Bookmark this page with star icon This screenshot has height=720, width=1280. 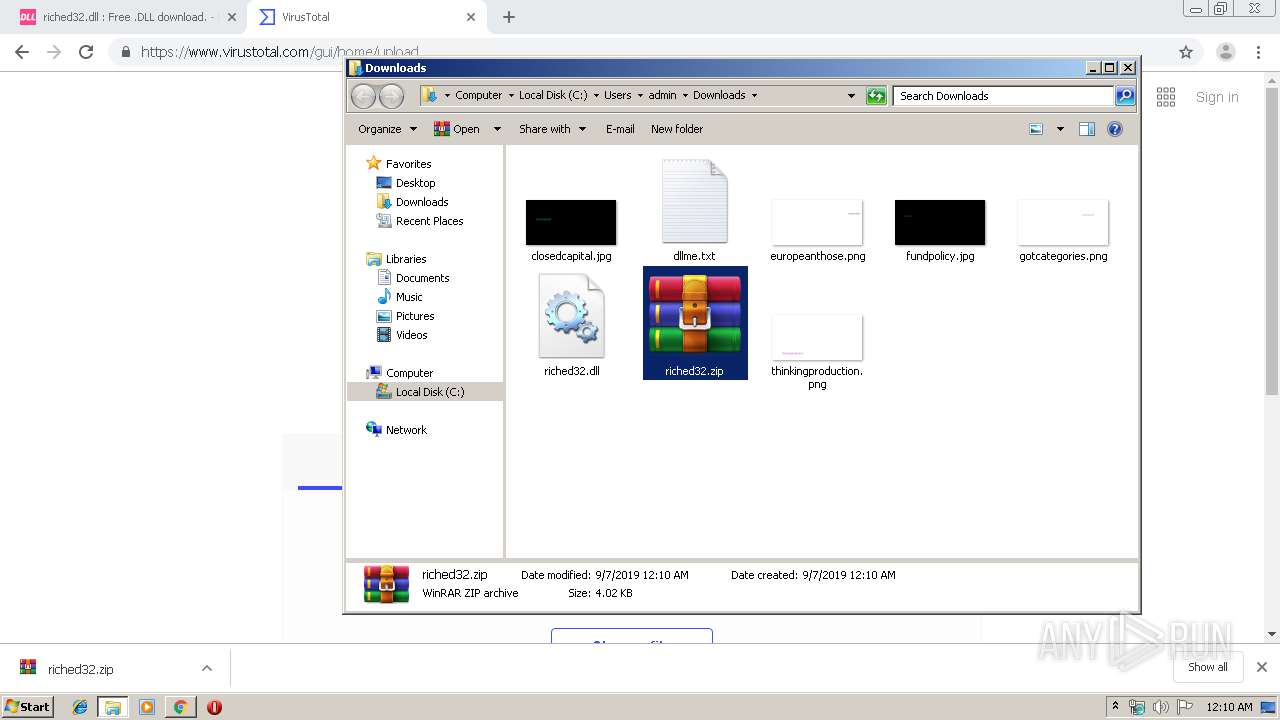(x=1186, y=52)
